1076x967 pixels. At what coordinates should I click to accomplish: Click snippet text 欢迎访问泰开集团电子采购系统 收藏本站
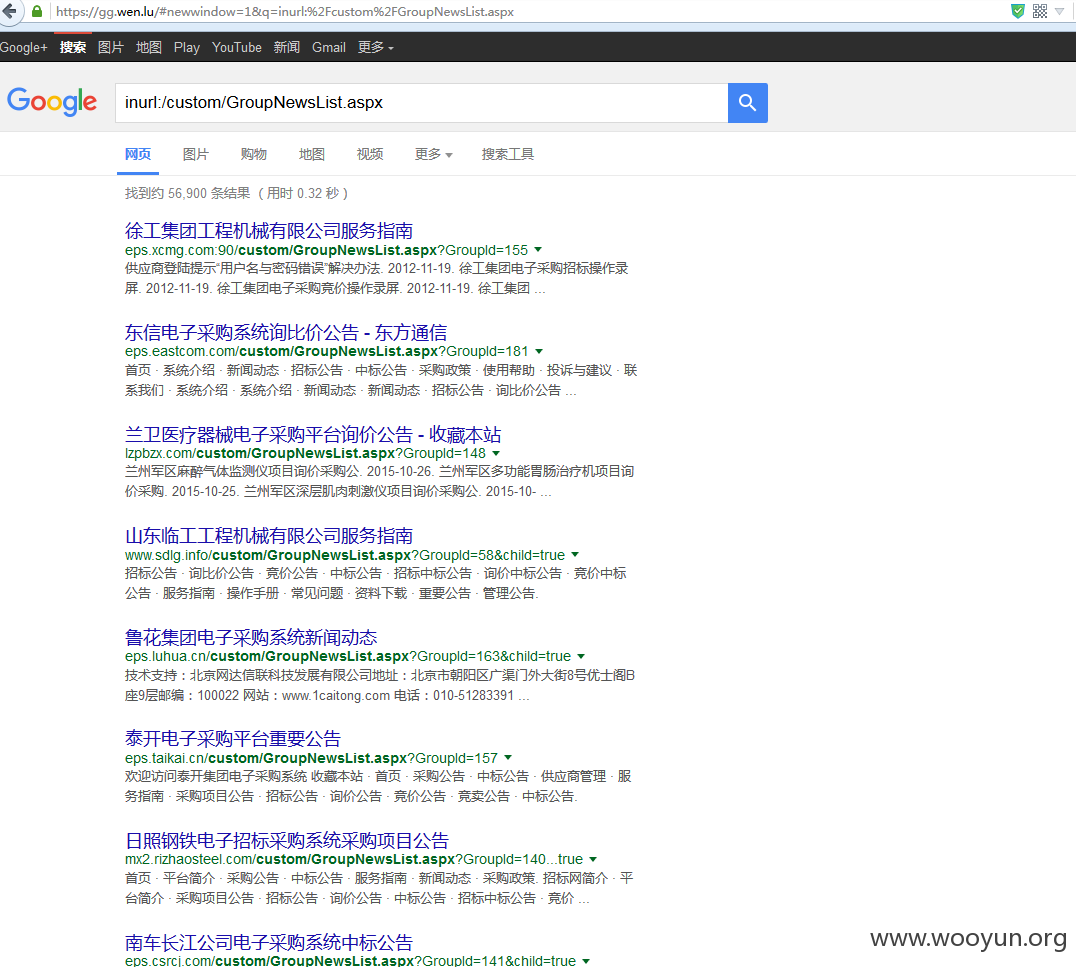tap(244, 776)
